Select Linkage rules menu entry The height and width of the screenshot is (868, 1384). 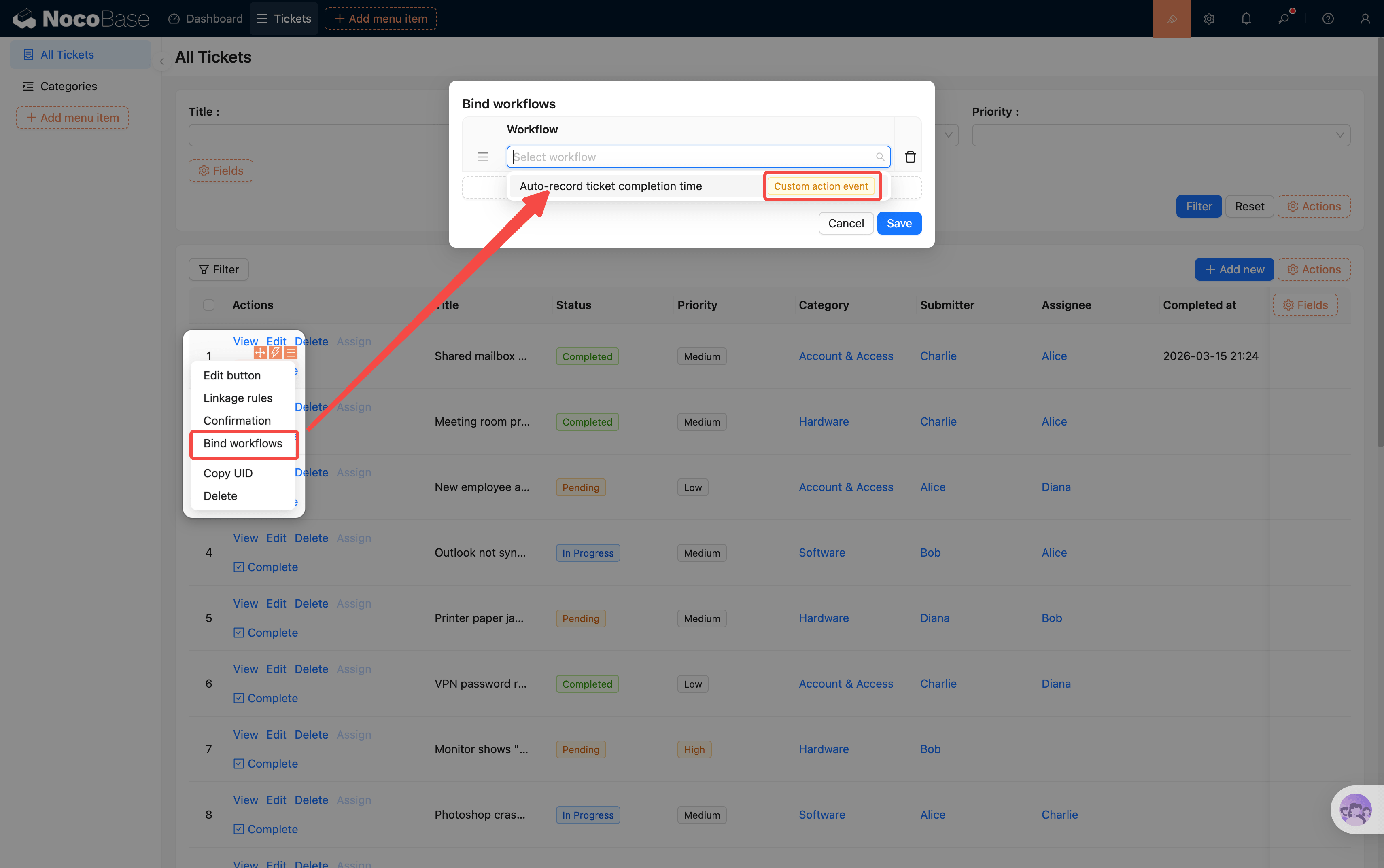tap(238, 398)
